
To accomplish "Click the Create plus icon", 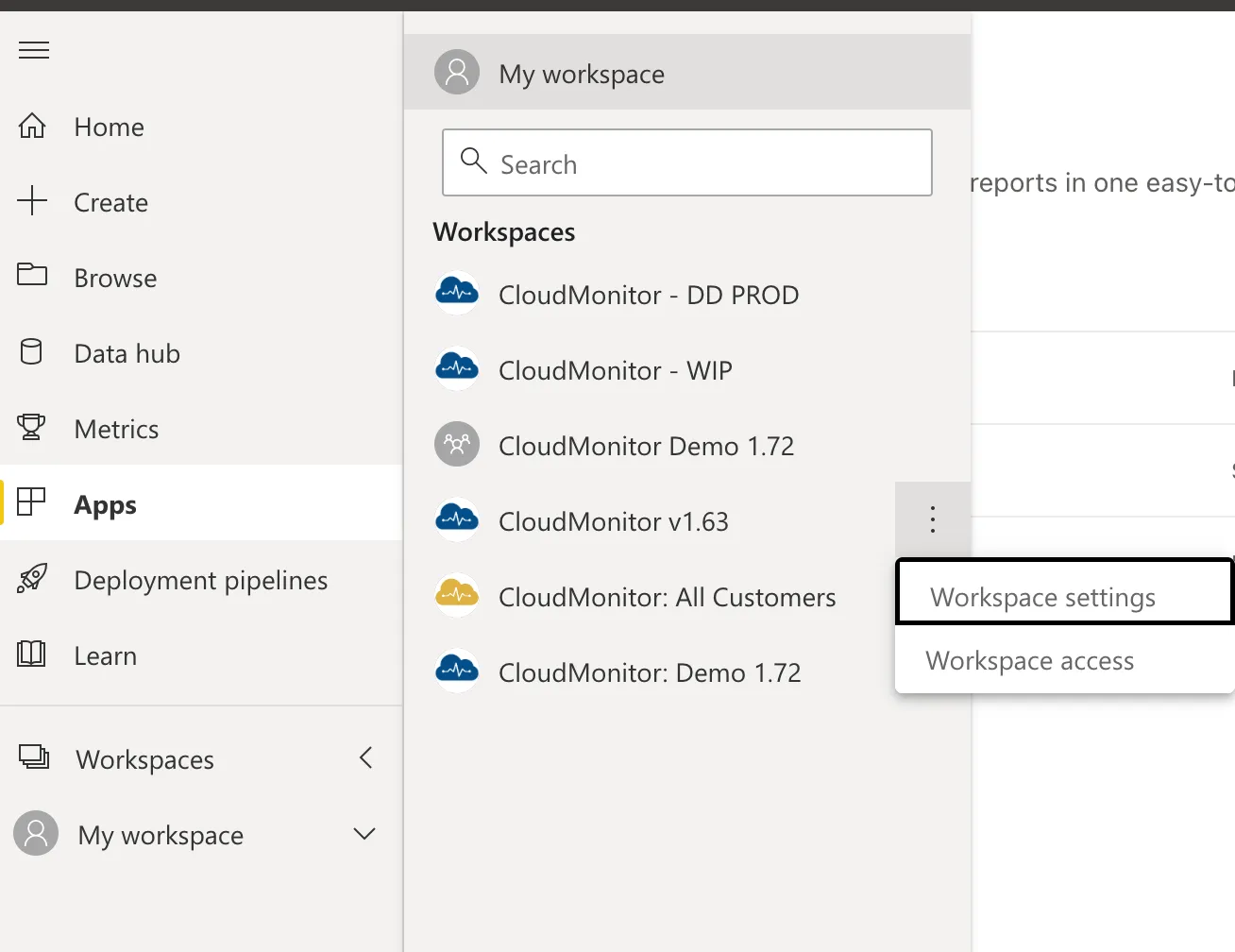I will (32, 201).
